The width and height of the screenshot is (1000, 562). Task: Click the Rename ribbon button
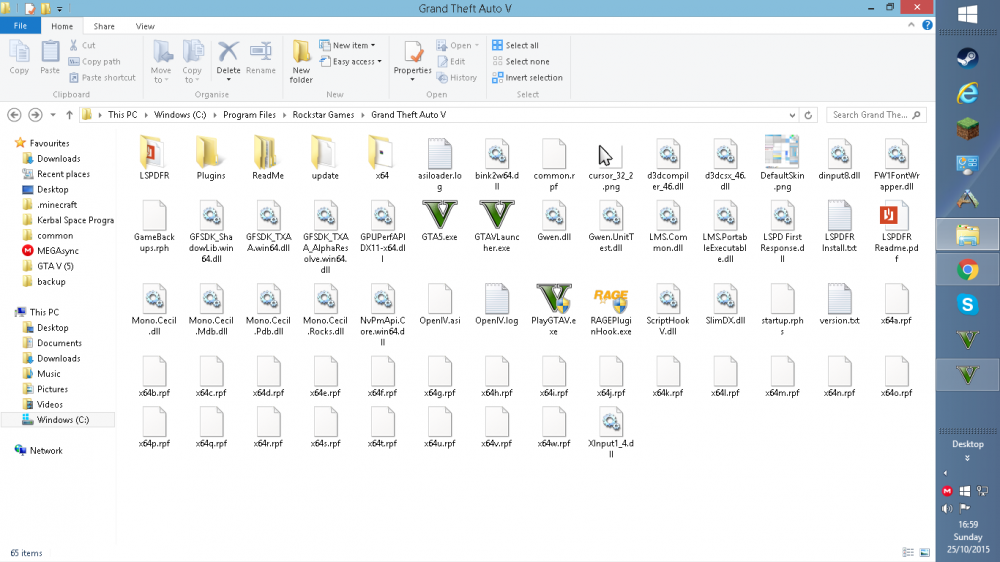click(260, 59)
